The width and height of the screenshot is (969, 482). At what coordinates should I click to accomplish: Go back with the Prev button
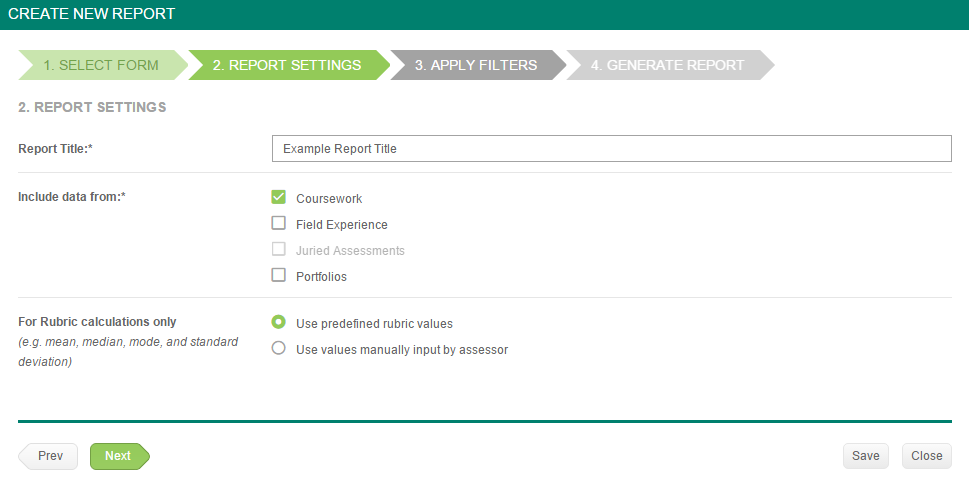(48, 456)
